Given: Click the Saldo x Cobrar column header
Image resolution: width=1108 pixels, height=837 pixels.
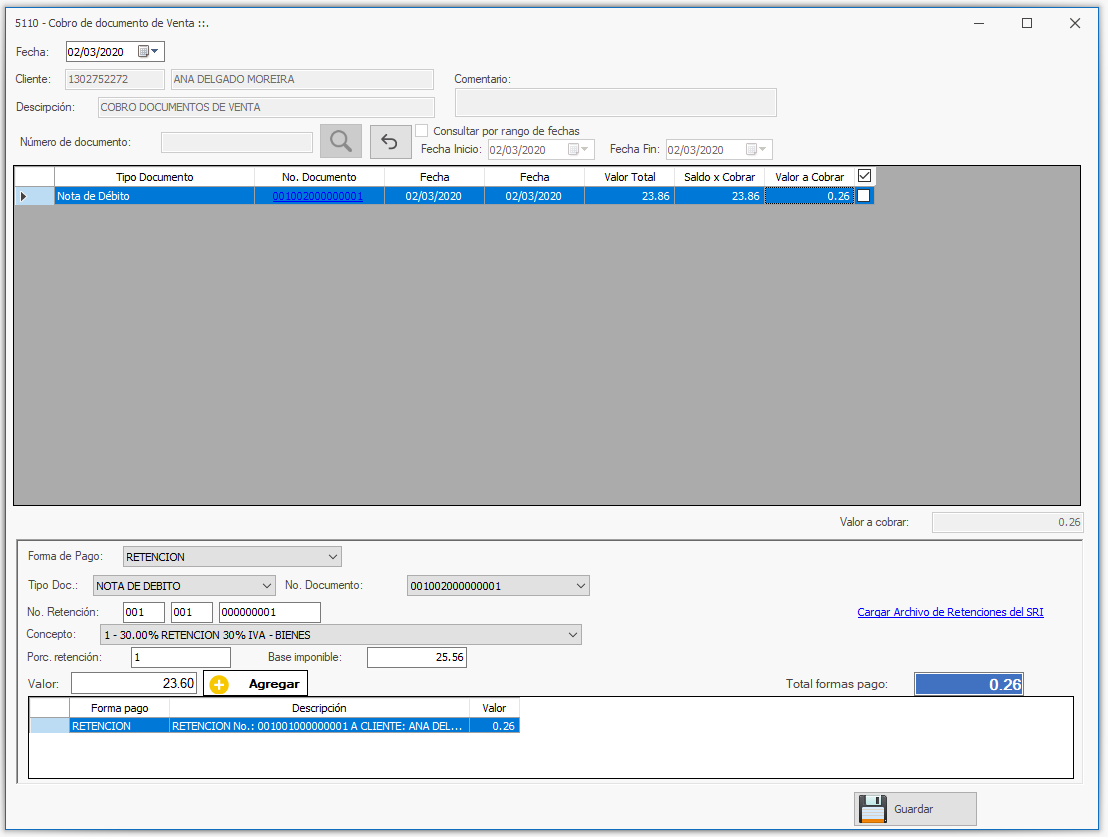Looking at the screenshot, I should pos(719,177).
